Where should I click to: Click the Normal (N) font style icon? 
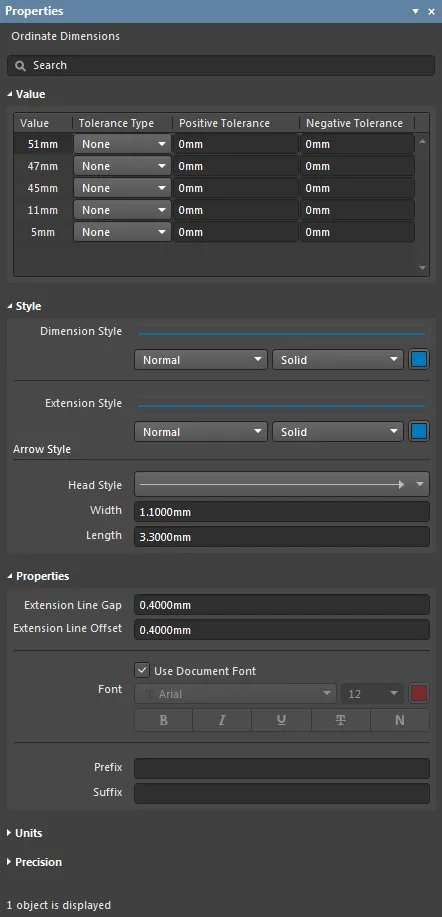coord(400,720)
